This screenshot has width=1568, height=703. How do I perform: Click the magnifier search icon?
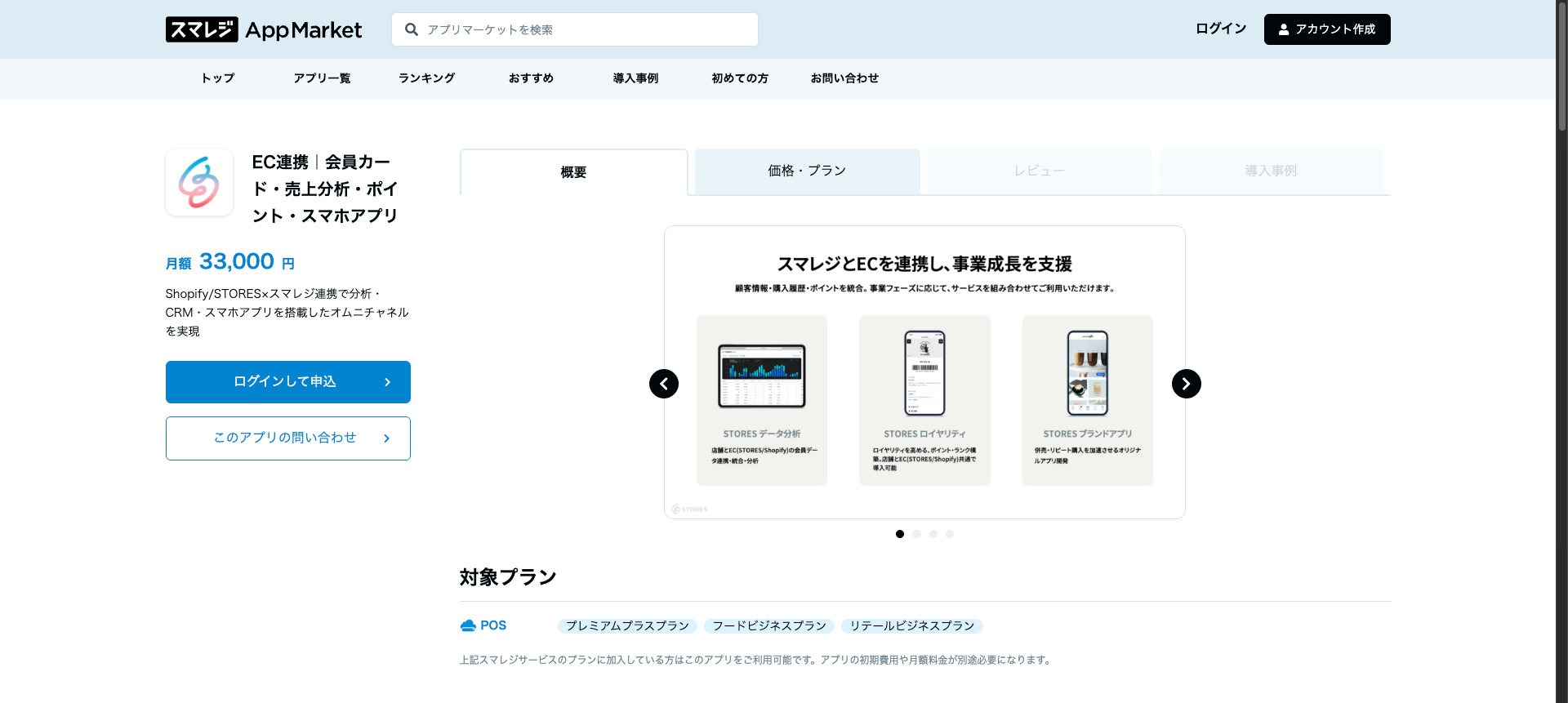412,29
